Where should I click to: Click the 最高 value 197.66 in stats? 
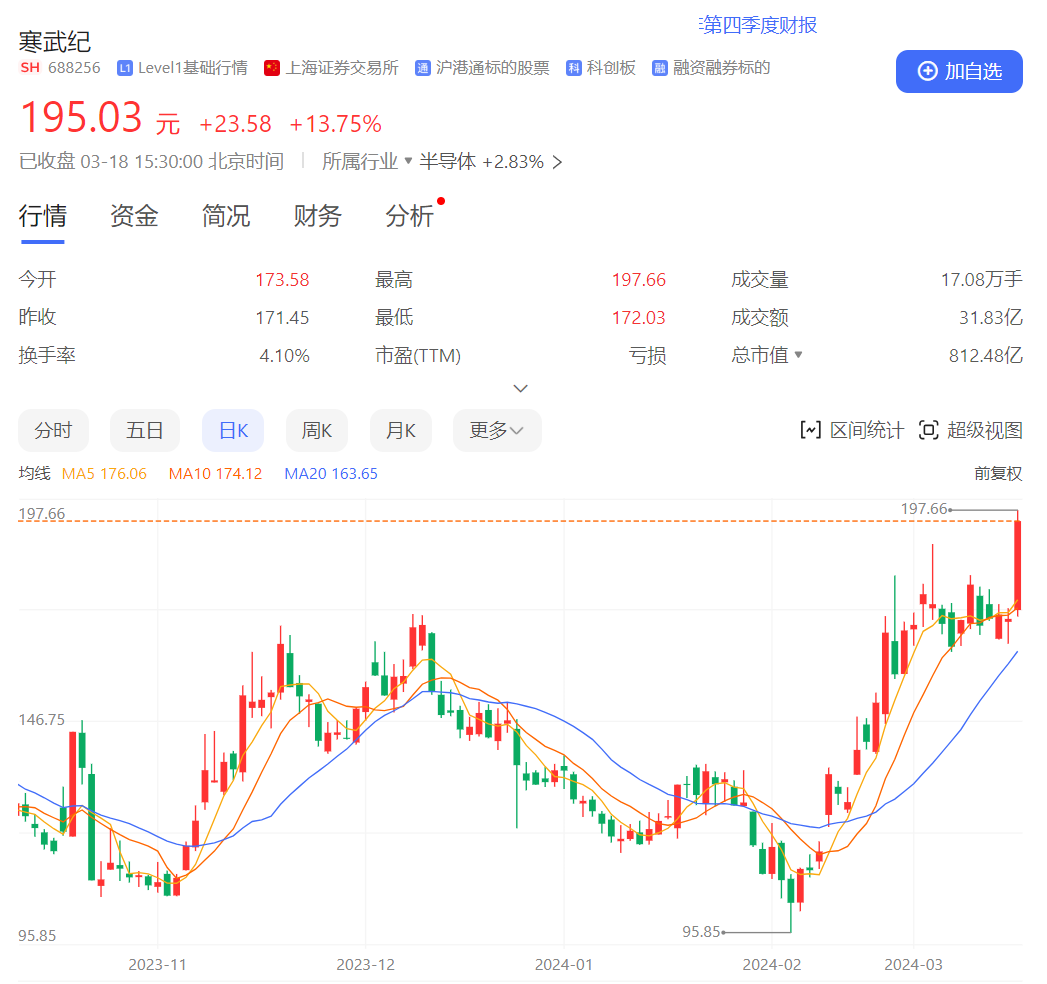(x=638, y=280)
